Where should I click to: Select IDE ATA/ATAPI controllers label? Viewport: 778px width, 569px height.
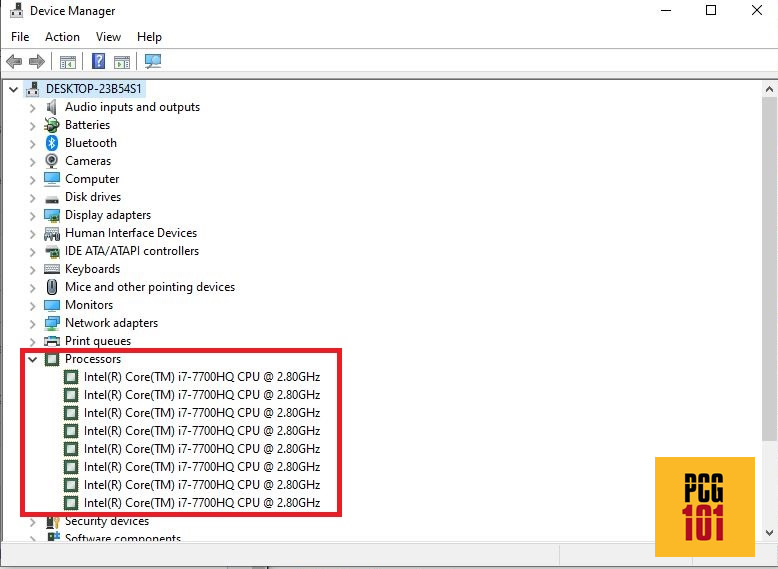[132, 251]
